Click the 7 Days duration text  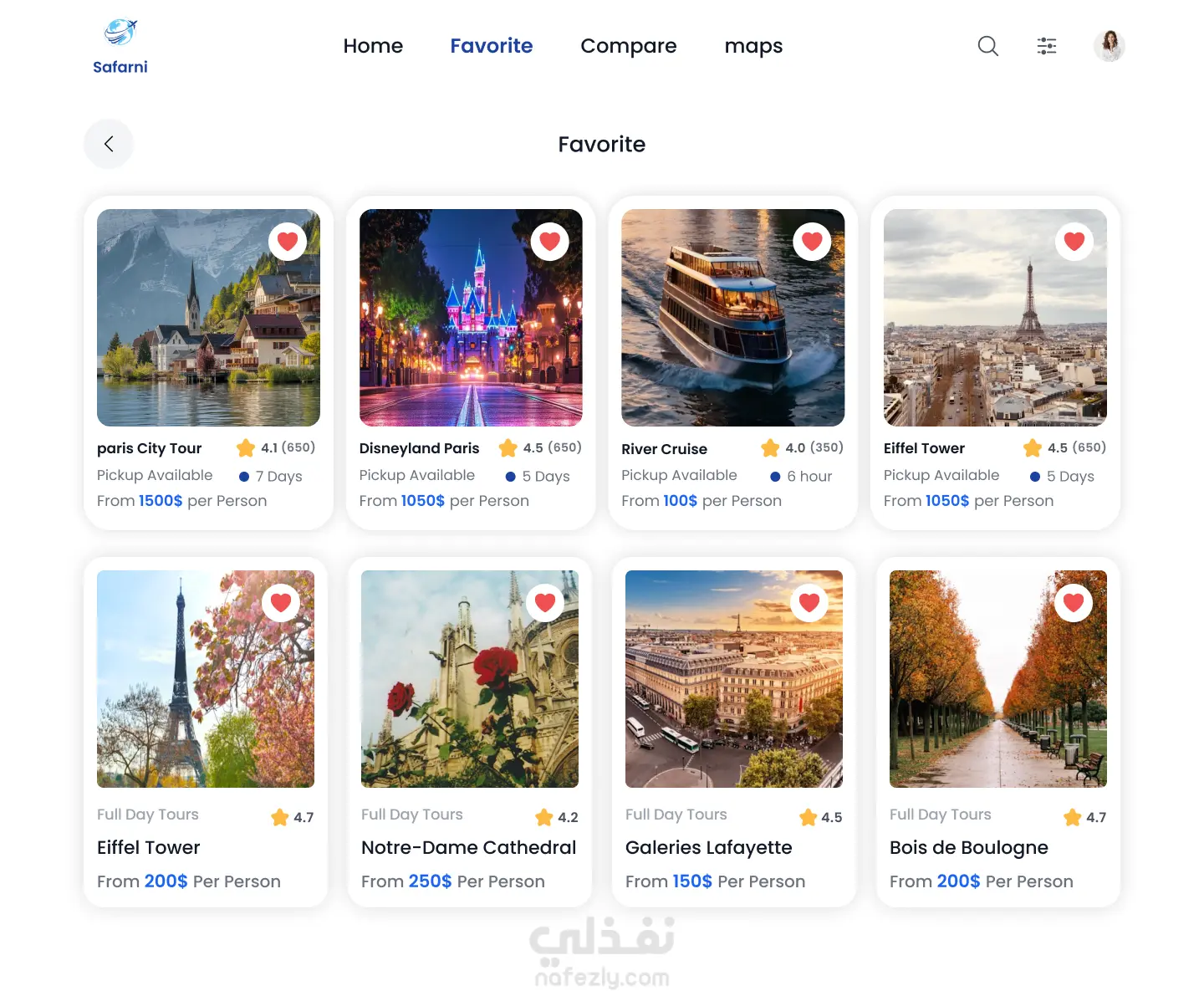[x=279, y=477]
